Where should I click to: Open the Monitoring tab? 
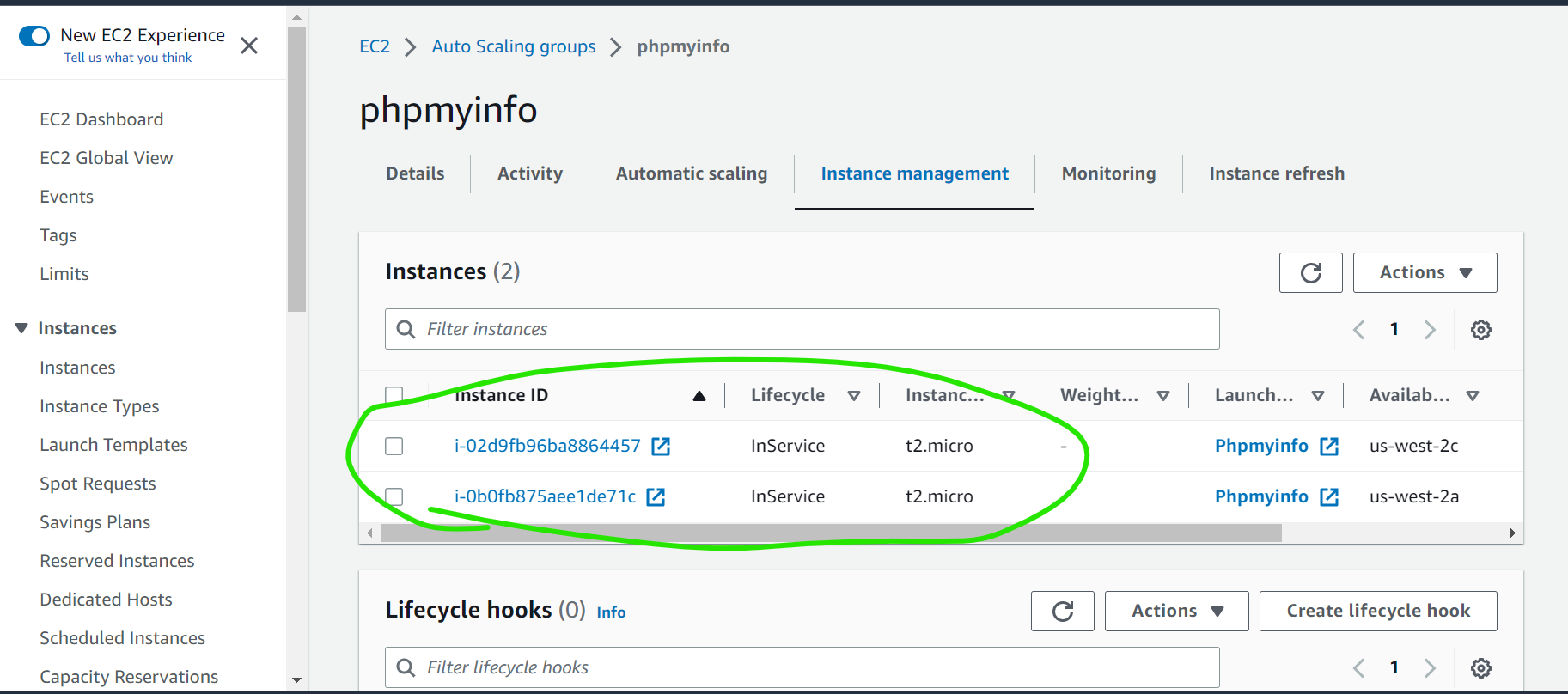pyautogui.click(x=1108, y=173)
